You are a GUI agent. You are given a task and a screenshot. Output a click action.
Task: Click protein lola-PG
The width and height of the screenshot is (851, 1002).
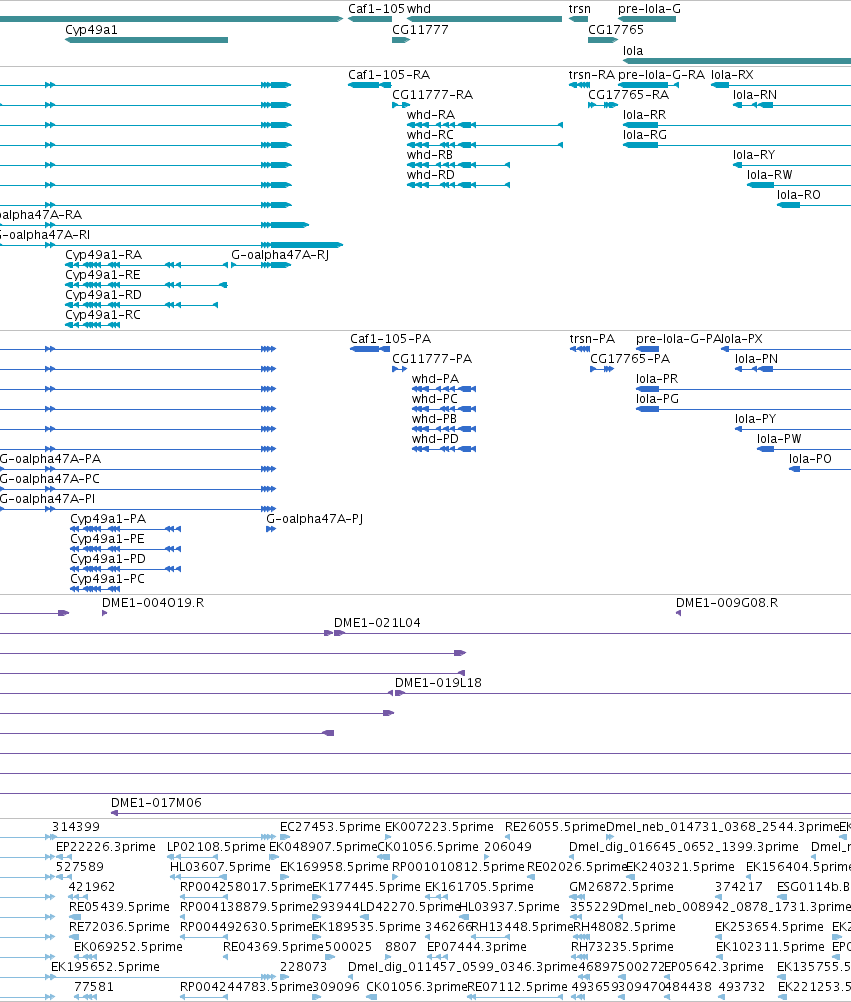point(743,409)
